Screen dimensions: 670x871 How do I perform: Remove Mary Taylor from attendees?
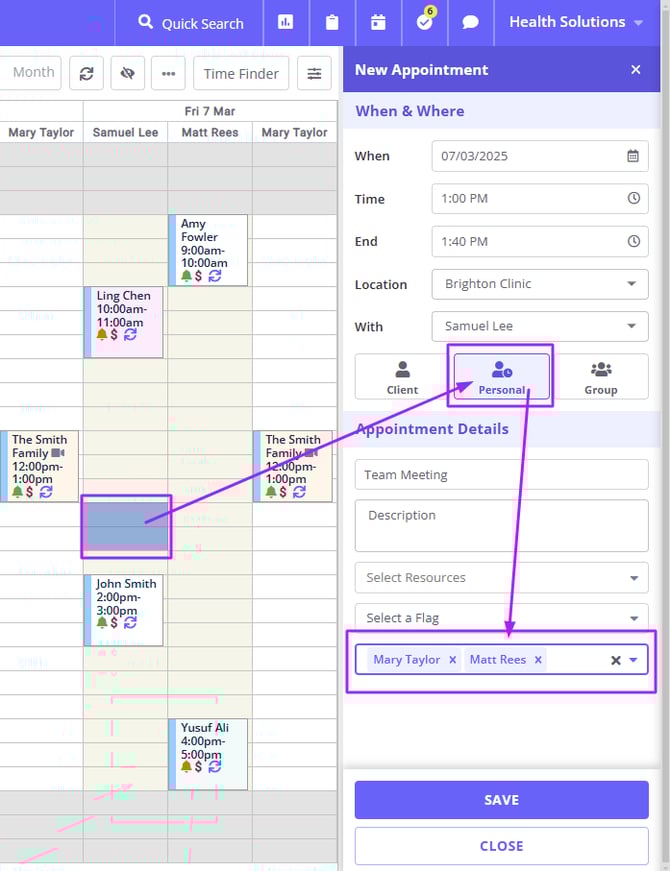pyautogui.click(x=452, y=660)
